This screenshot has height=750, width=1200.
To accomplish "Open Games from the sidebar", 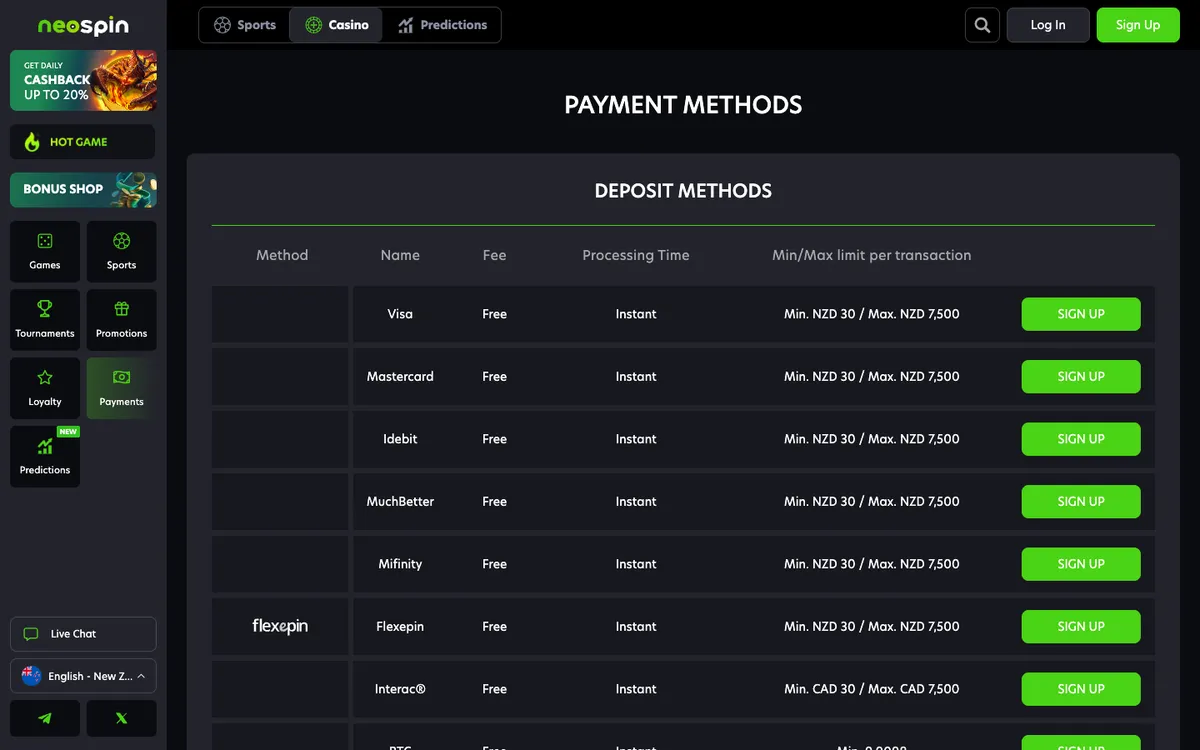I will coord(45,251).
